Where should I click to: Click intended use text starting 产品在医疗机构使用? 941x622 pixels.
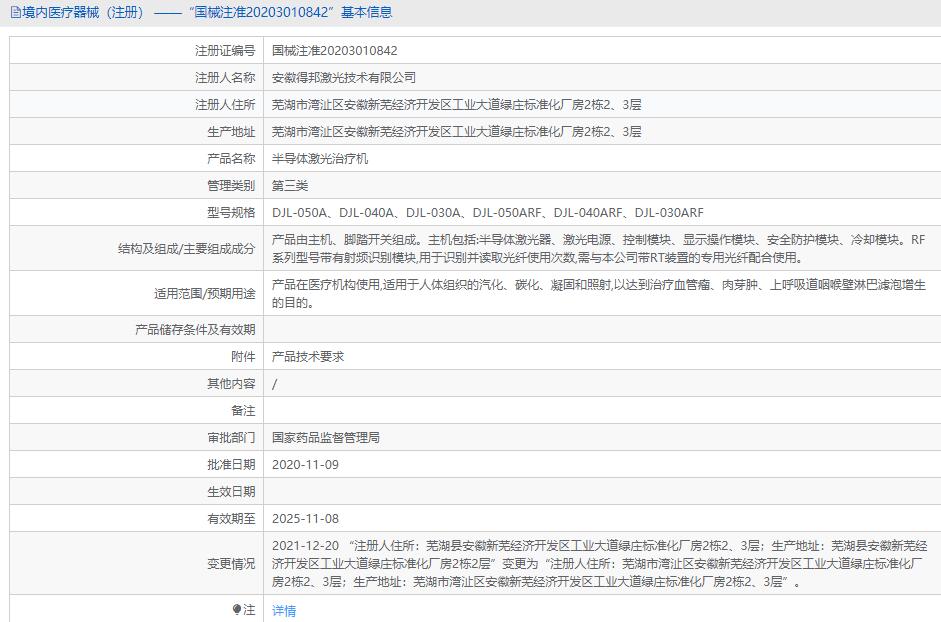(x=599, y=294)
